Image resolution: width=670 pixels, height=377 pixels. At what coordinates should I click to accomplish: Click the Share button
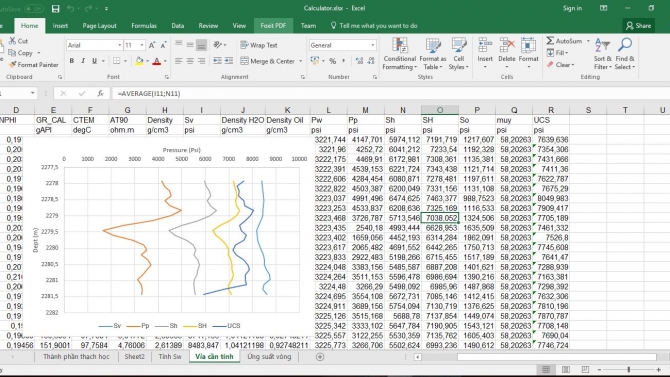(639, 26)
